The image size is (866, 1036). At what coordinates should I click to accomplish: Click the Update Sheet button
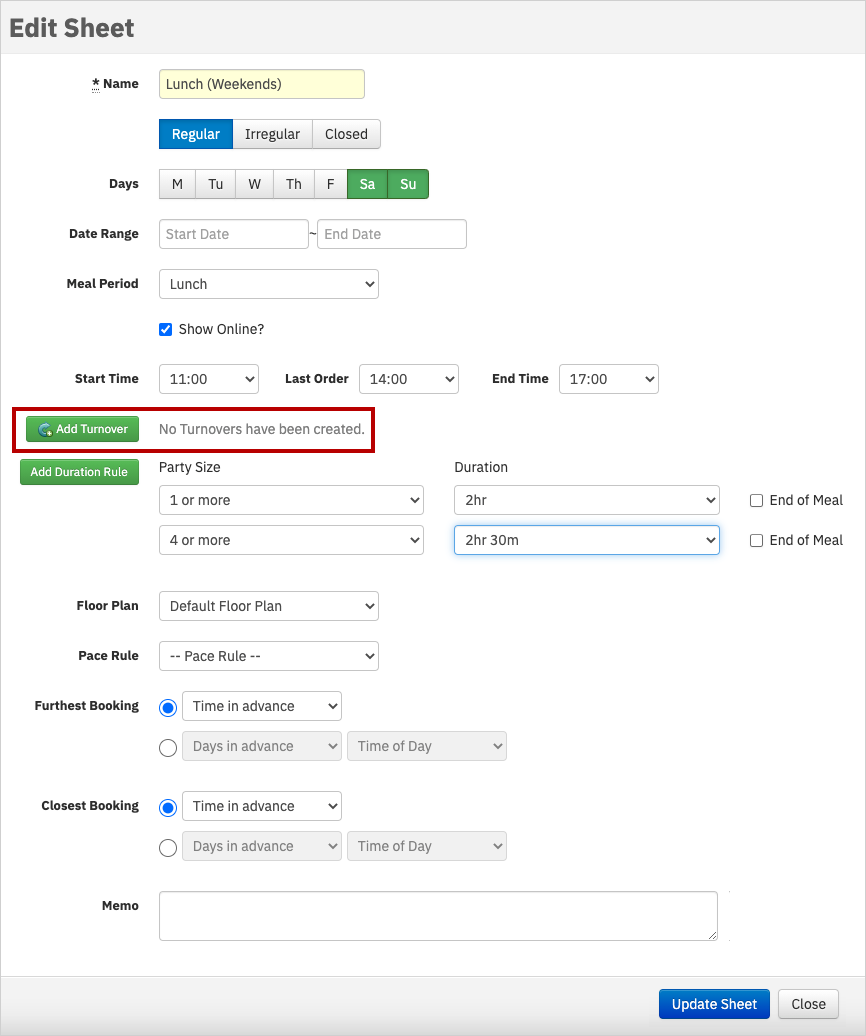click(714, 1004)
